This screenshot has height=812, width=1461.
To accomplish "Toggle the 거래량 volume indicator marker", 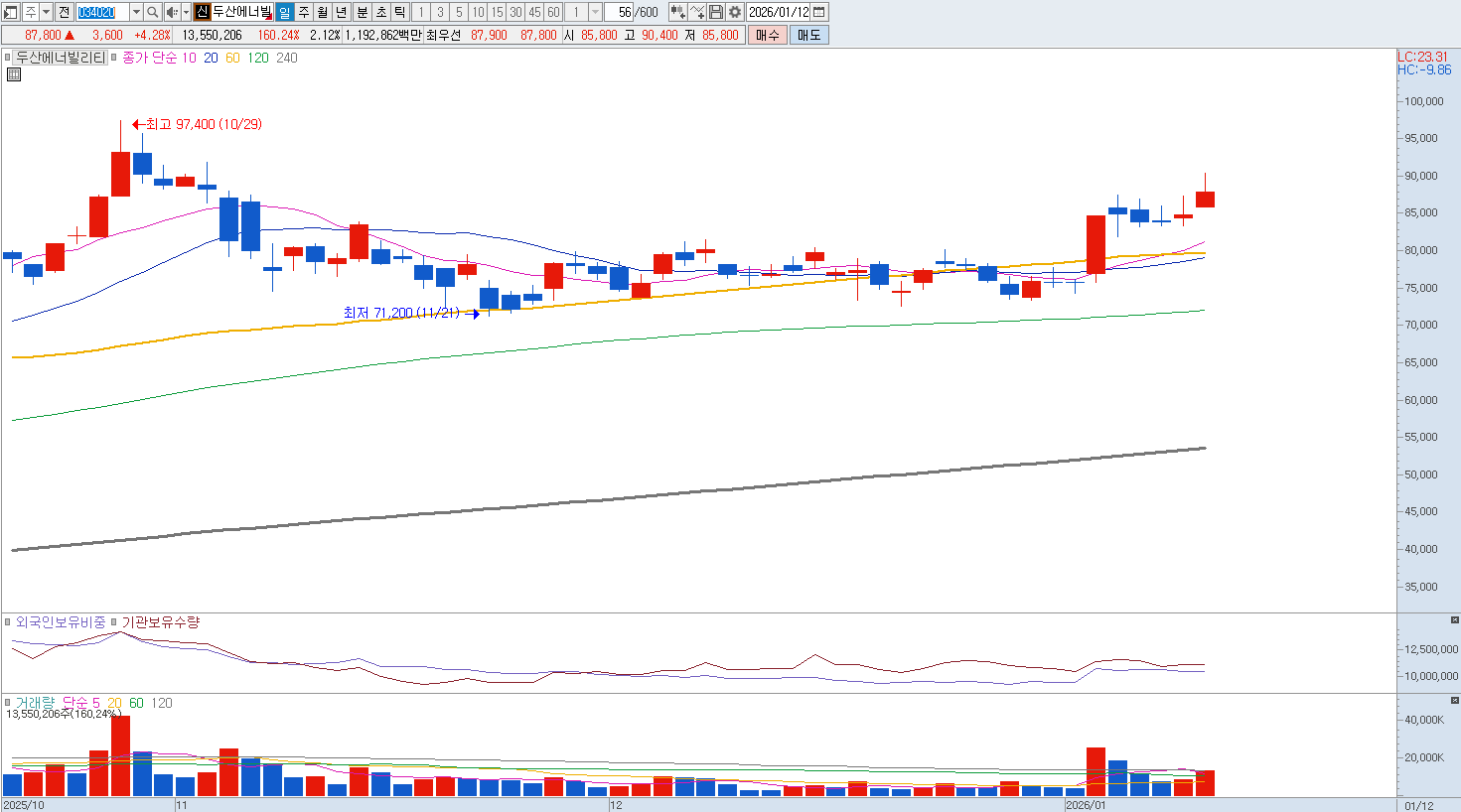I will (x=8, y=703).
